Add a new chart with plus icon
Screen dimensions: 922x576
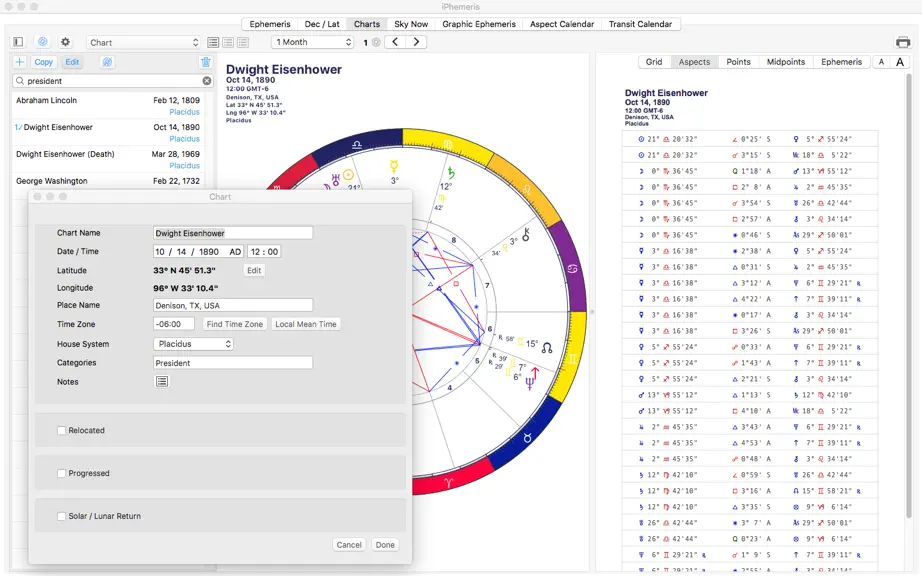(x=19, y=62)
